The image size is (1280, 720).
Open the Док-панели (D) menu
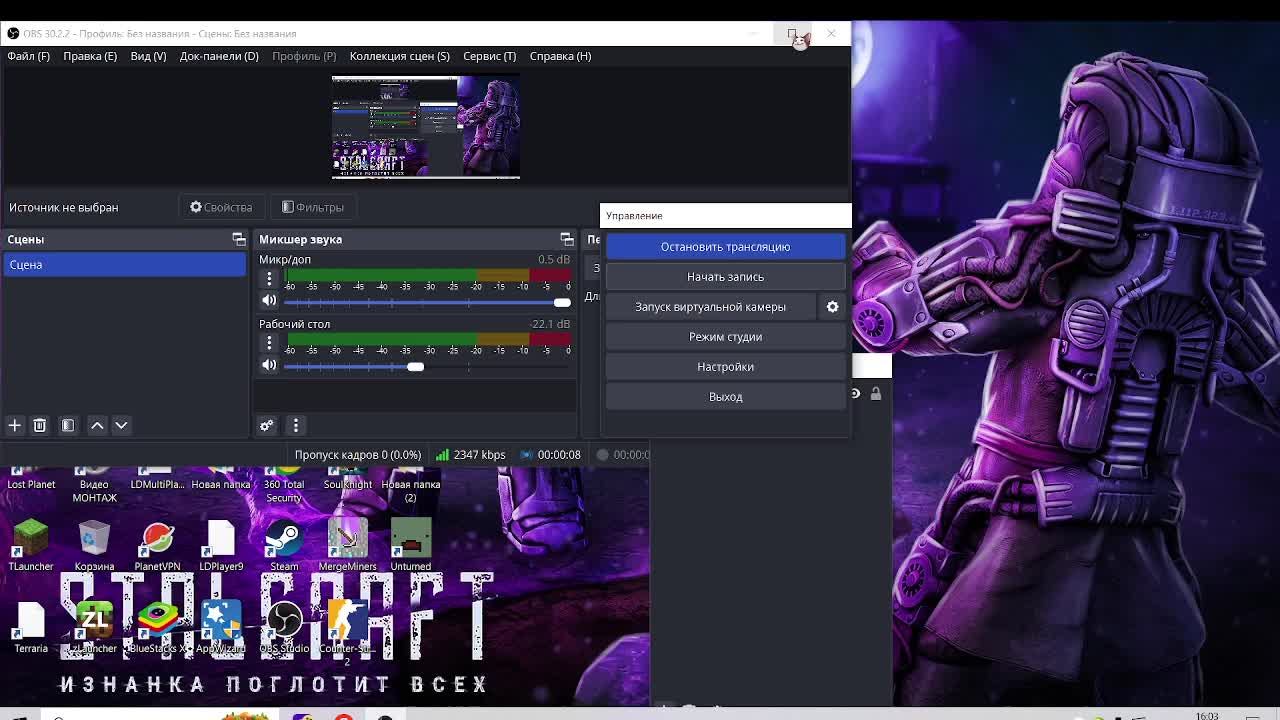click(x=219, y=56)
